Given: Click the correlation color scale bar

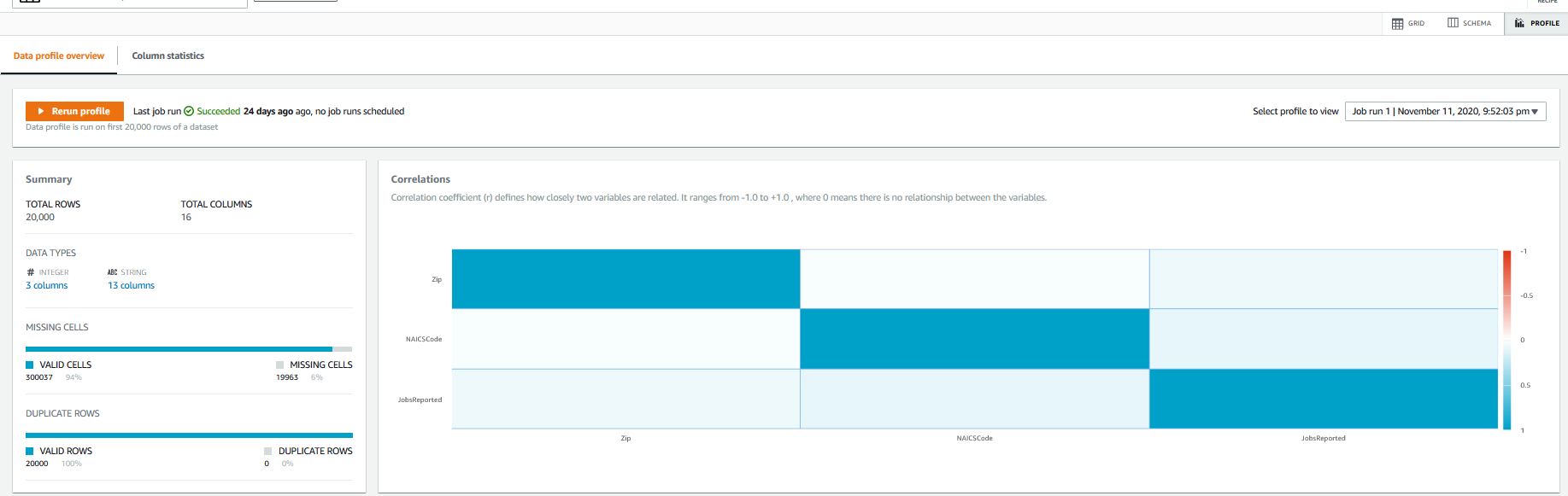Looking at the screenshot, I should click(x=1506, y=340).
